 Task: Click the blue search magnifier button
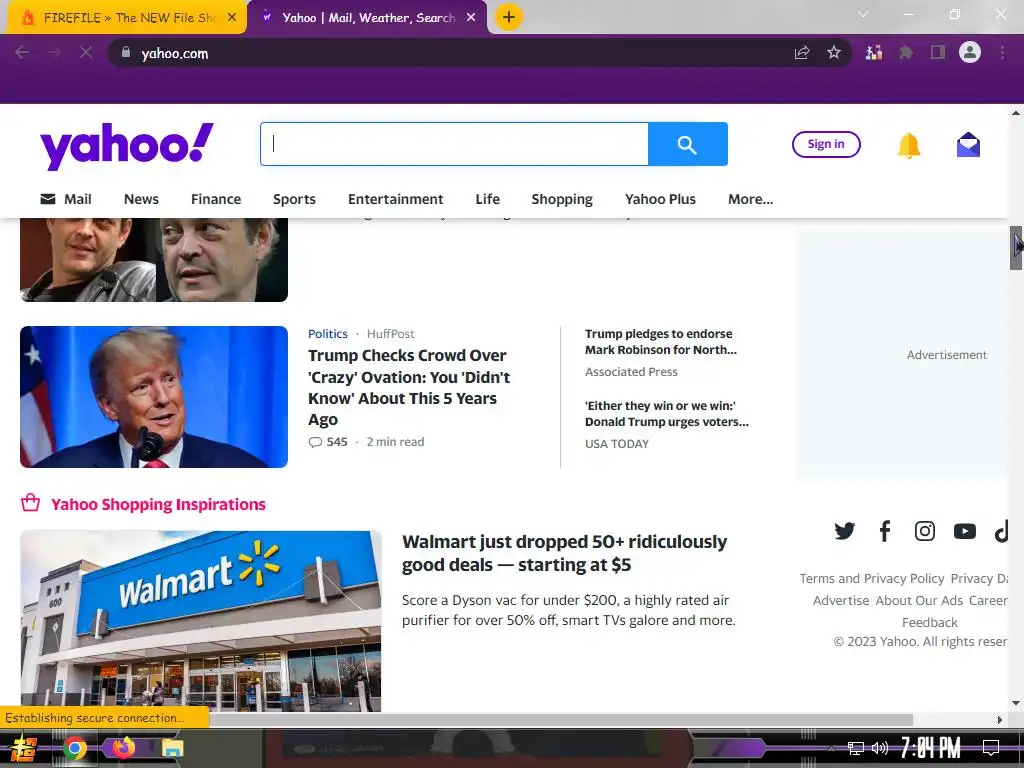click(x=688, y=144)
